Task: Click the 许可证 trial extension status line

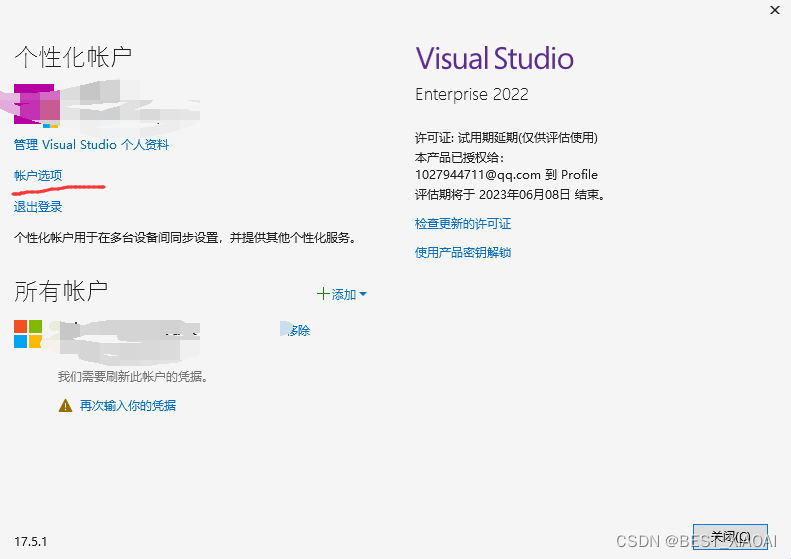Action: [x=506, y=137]
